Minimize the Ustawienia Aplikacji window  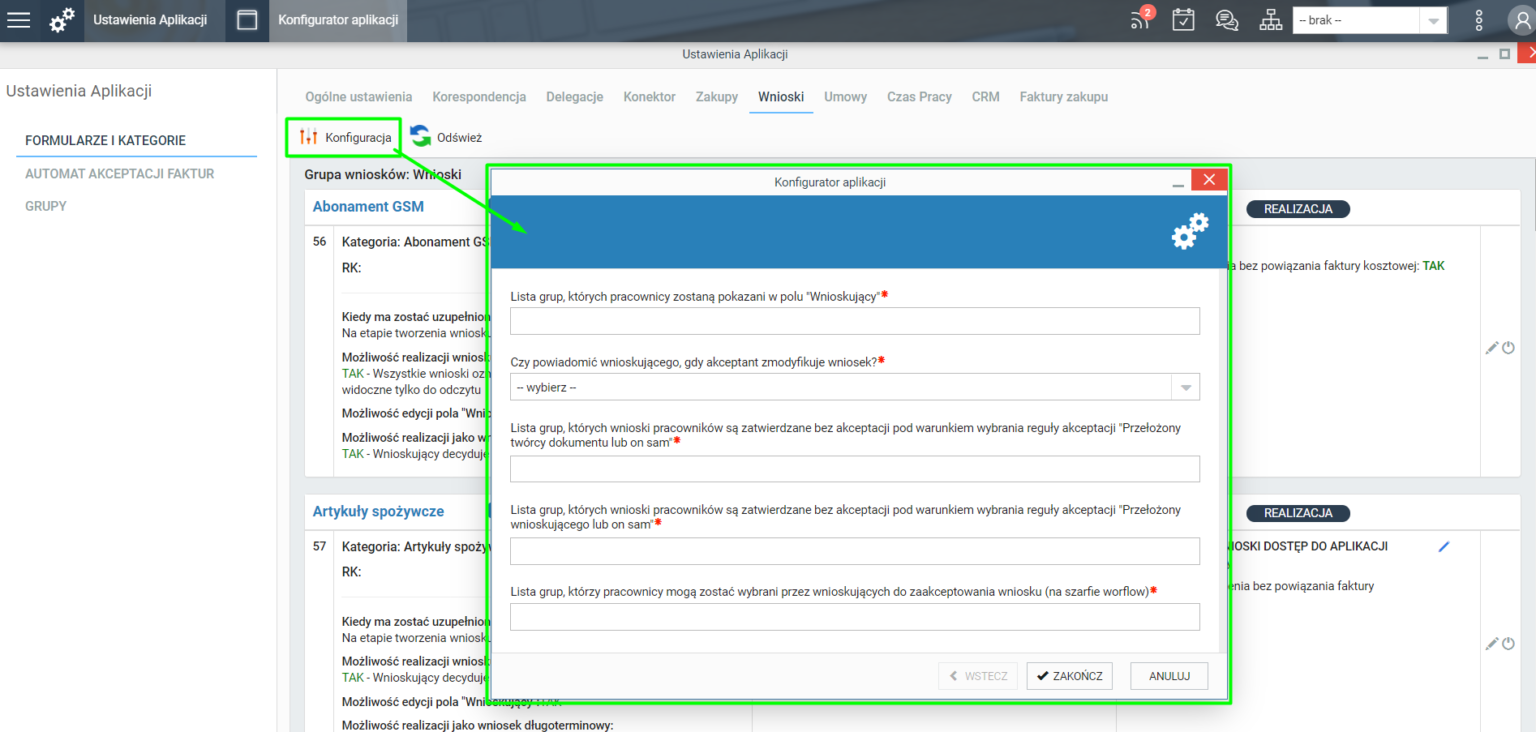tap(1482, 54)
